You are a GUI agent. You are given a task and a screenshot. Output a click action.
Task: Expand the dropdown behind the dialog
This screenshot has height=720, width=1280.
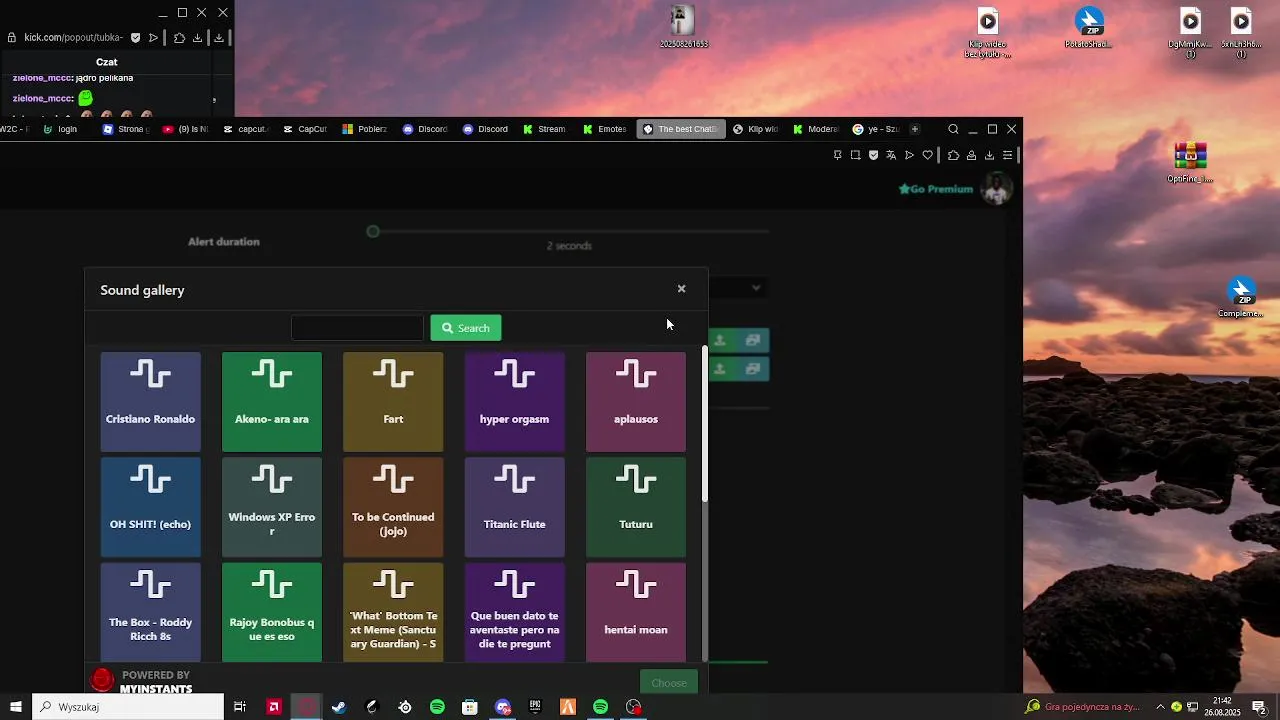(756, 288)
